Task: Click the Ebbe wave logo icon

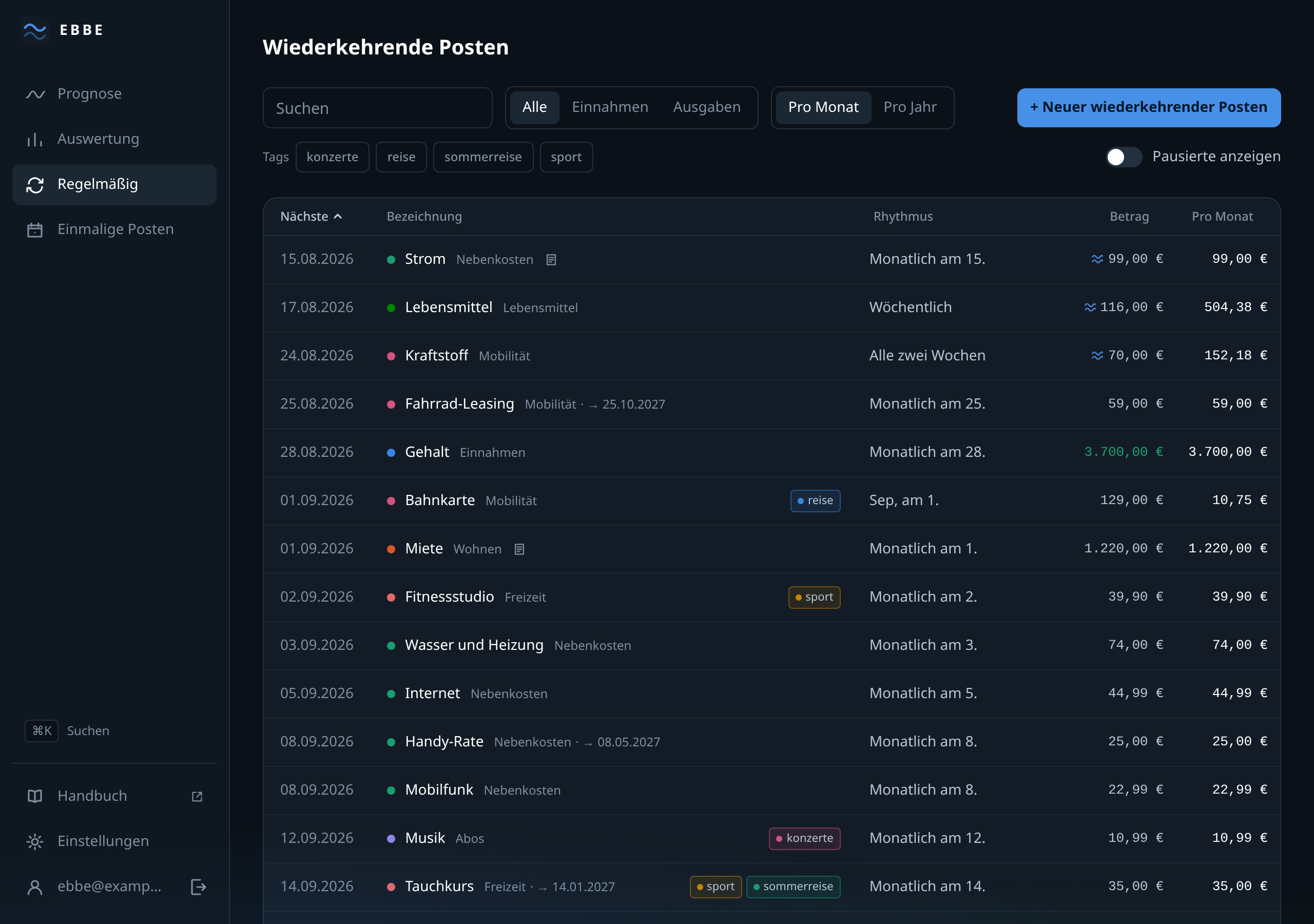Action: (x=35, y=30)
